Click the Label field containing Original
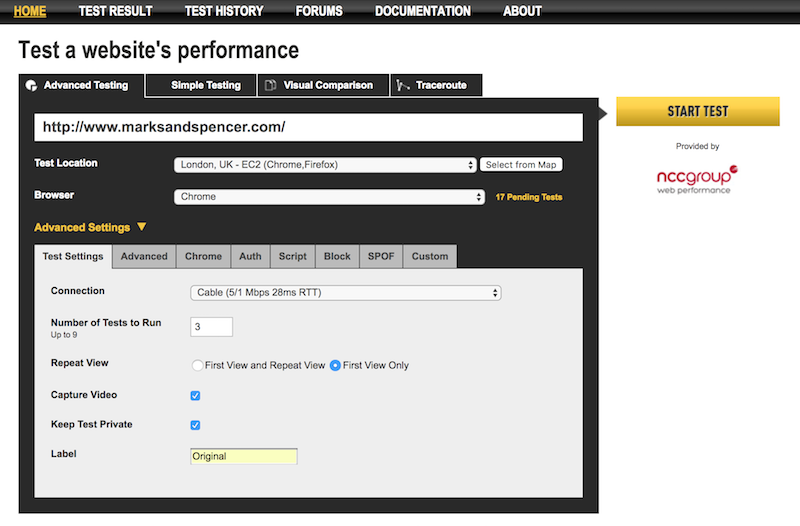The image size is (800, 526). pyautogui.click(x=243, y=456)
